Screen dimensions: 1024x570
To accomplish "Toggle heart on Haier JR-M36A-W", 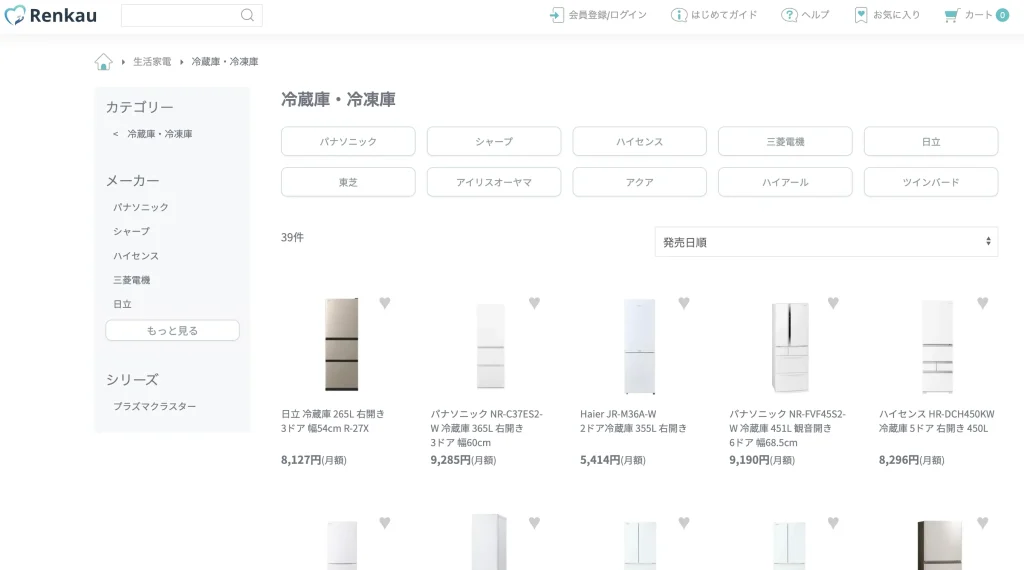I will click(x=684, y=303).
